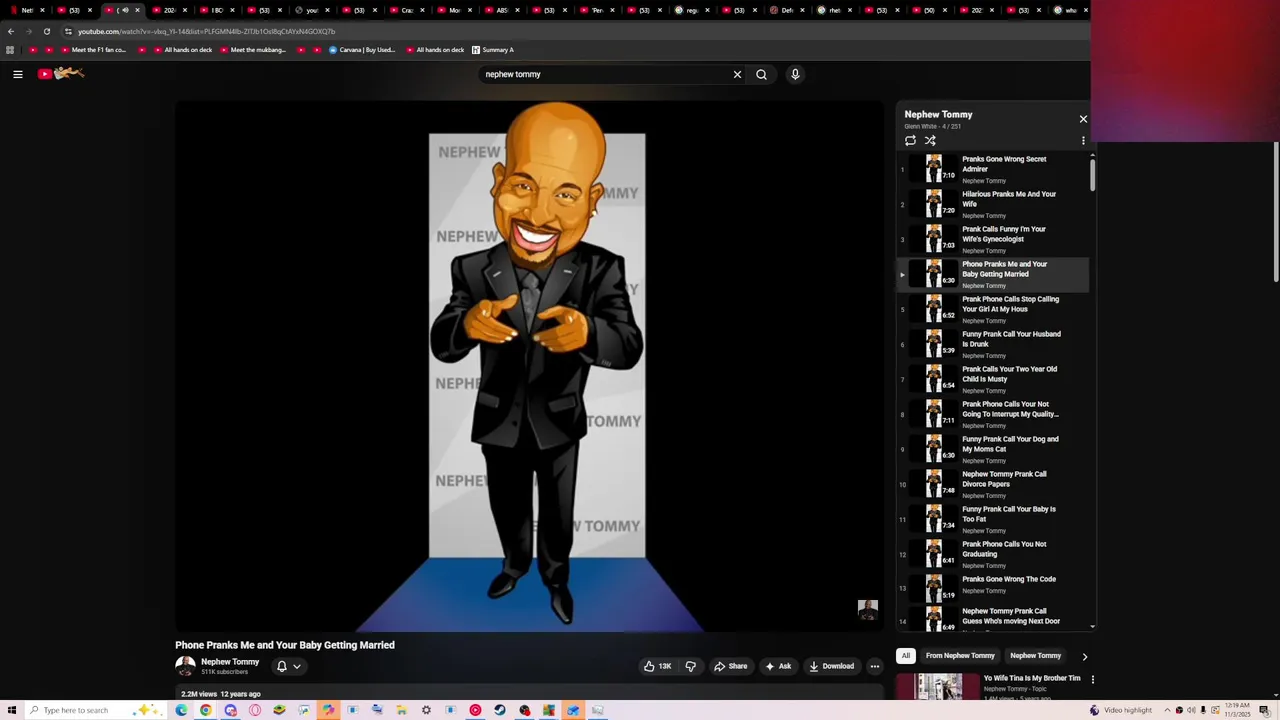Open more actions ellipsis under video
This screenshot has width=1280, height=720.
click(874, 666)
